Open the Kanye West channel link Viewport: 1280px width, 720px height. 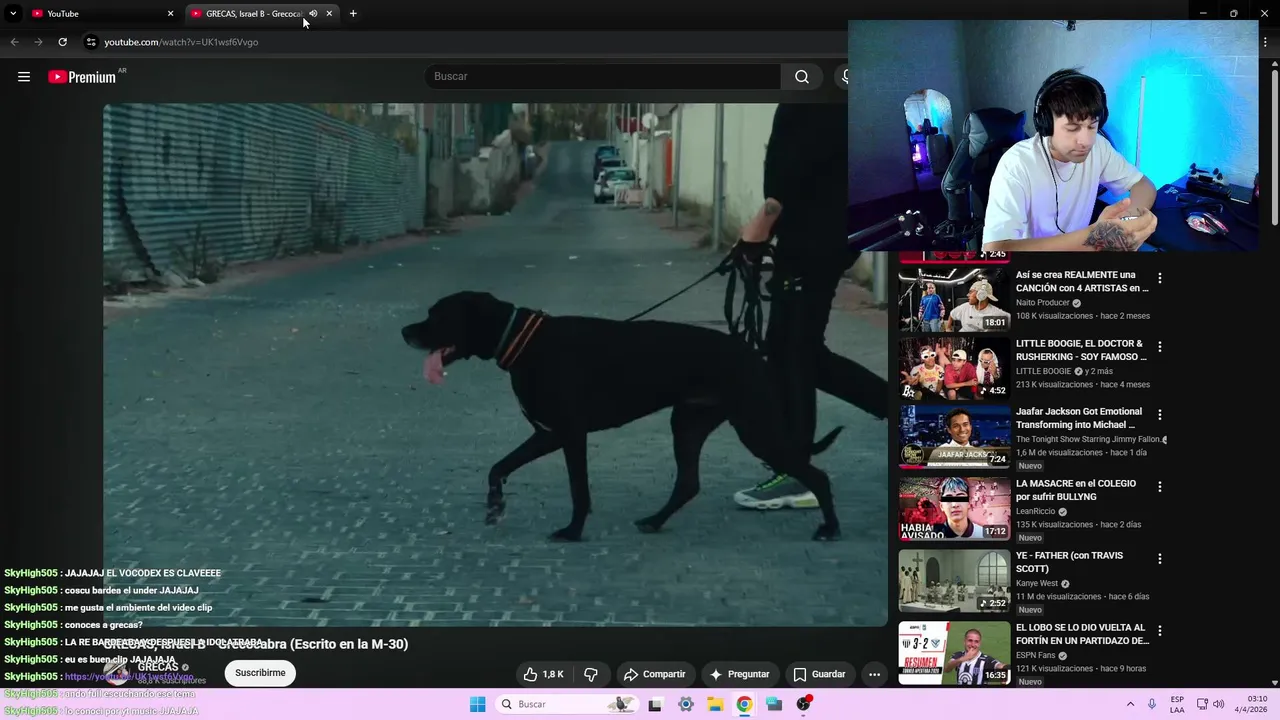[x=1037, y=583]
